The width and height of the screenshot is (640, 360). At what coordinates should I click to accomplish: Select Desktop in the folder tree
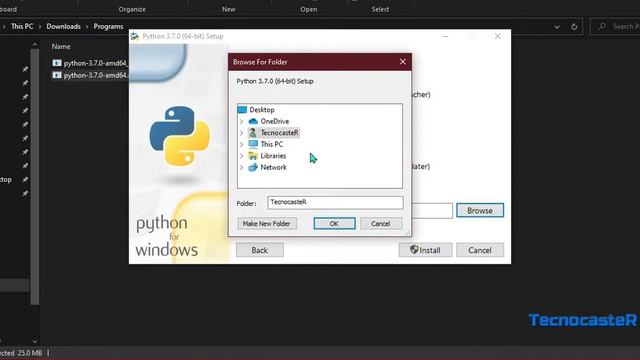click(x=262, y=110)
